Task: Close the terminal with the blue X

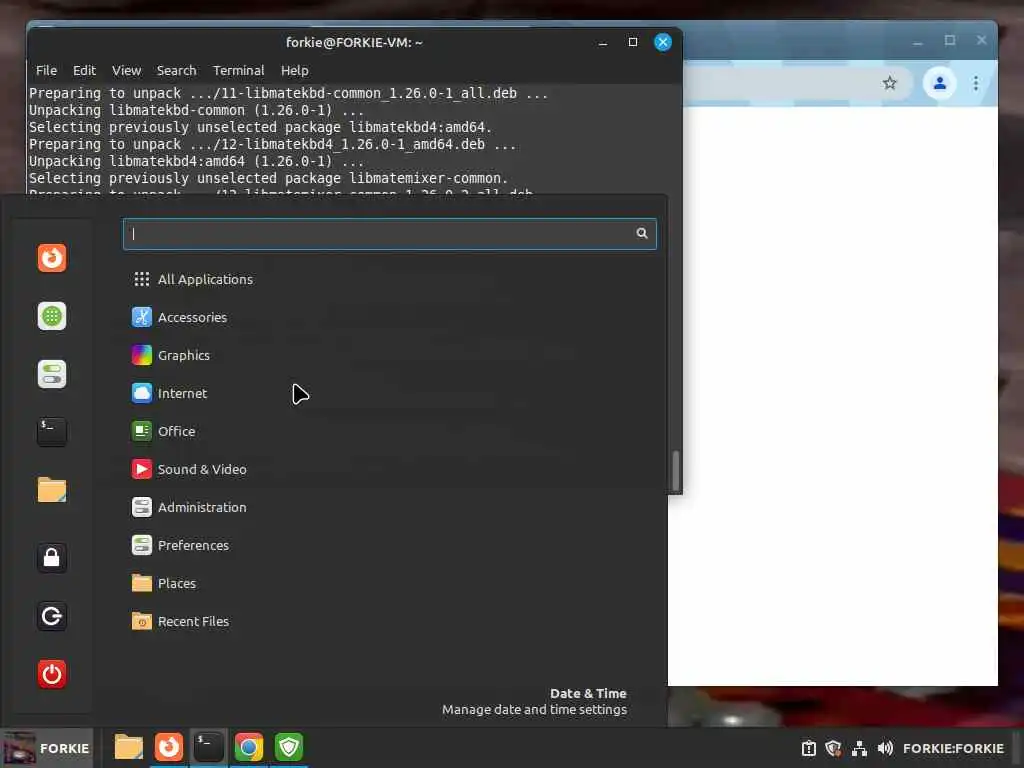Action: point(663,42)
